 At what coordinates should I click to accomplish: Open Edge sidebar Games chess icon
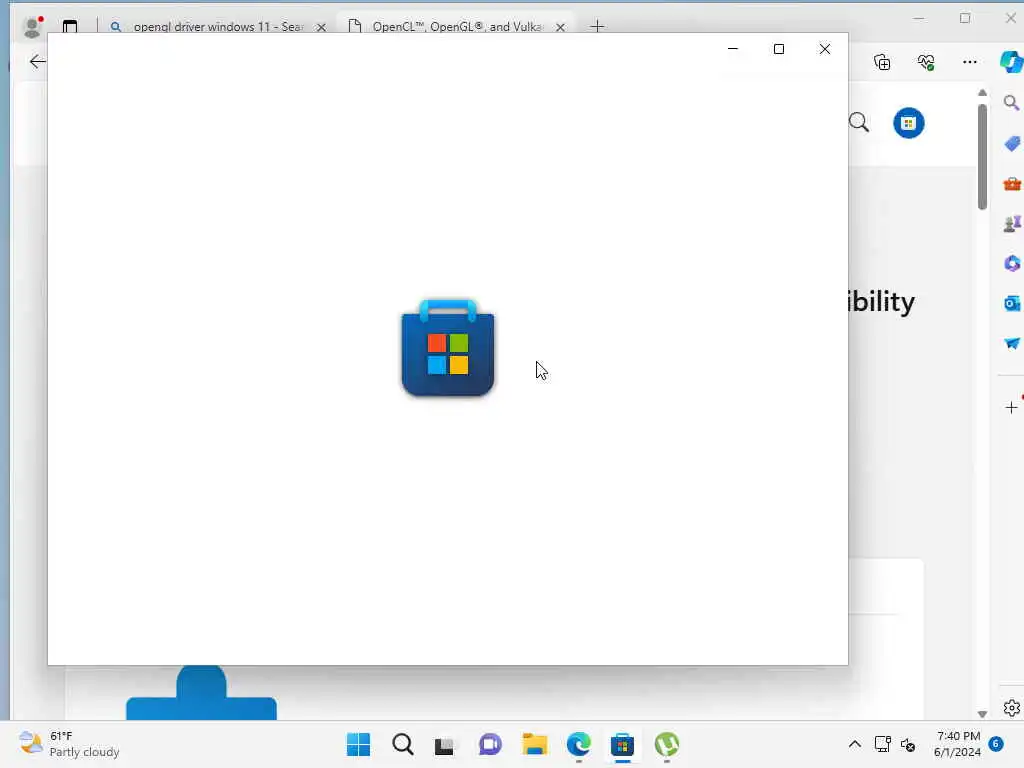coord(1012,224)
